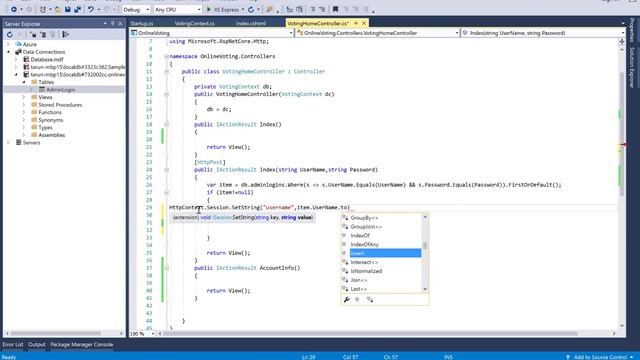Select the Types folder
Viewport: 640px width, 360px height.
pos(45,127)
